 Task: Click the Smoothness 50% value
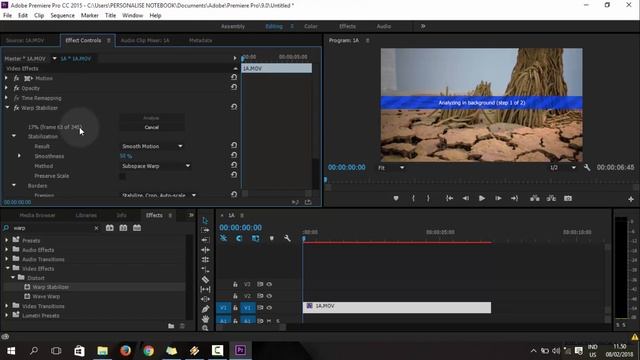click(126, 156)
